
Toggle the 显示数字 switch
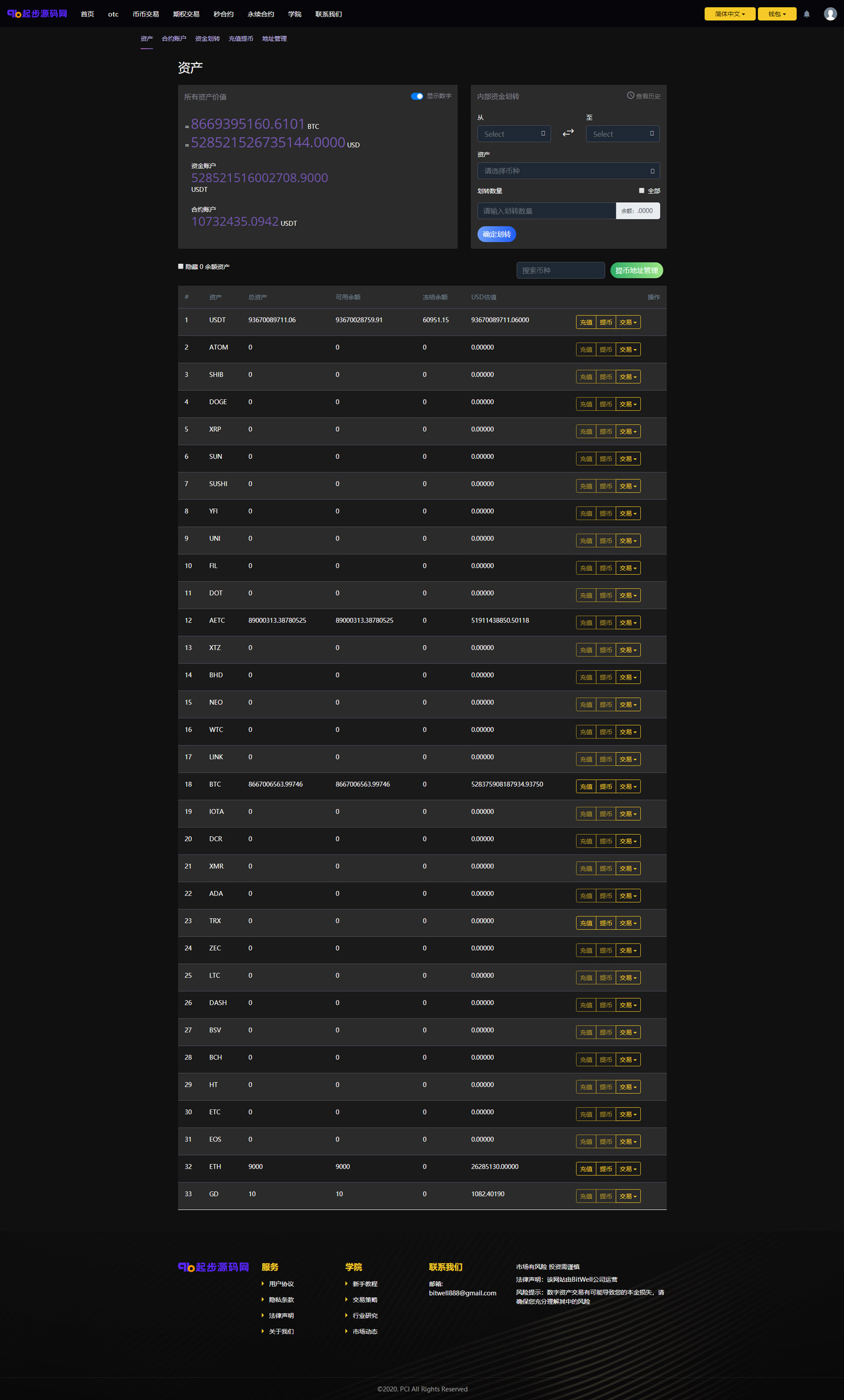[x=417, y=96]
